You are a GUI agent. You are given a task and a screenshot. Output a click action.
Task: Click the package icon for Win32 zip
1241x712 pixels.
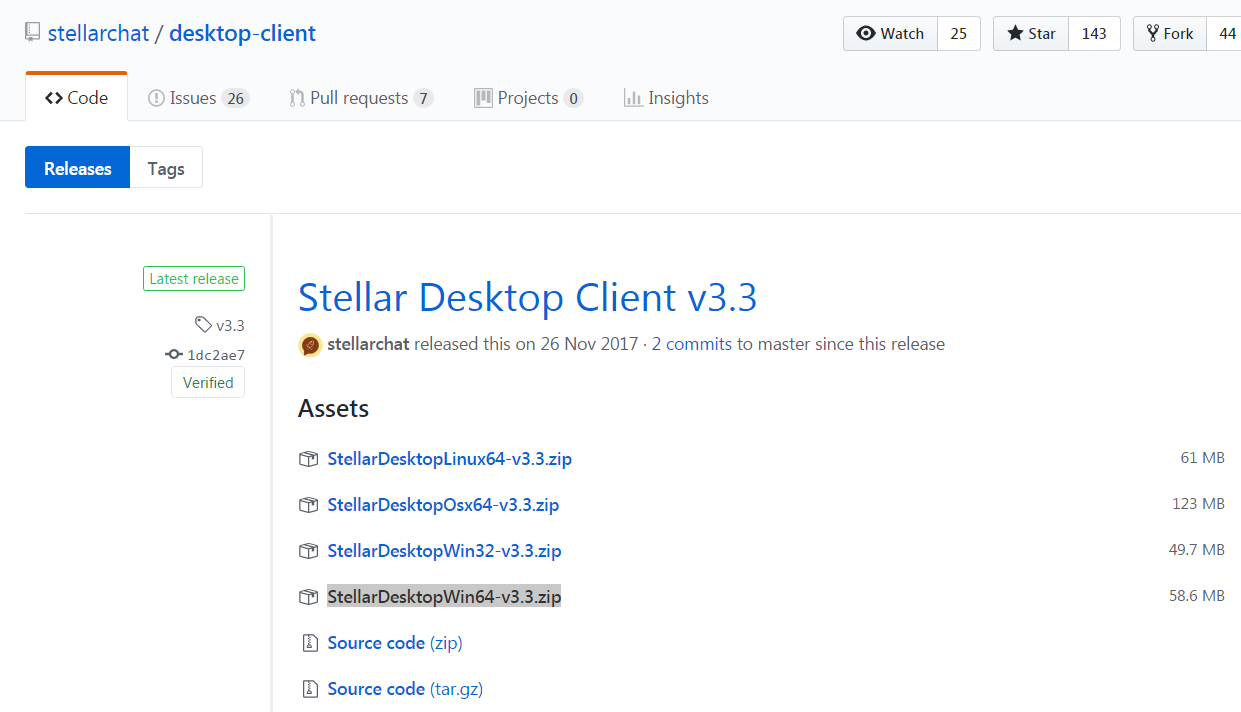pyautogui.click(x=309, y=551)
